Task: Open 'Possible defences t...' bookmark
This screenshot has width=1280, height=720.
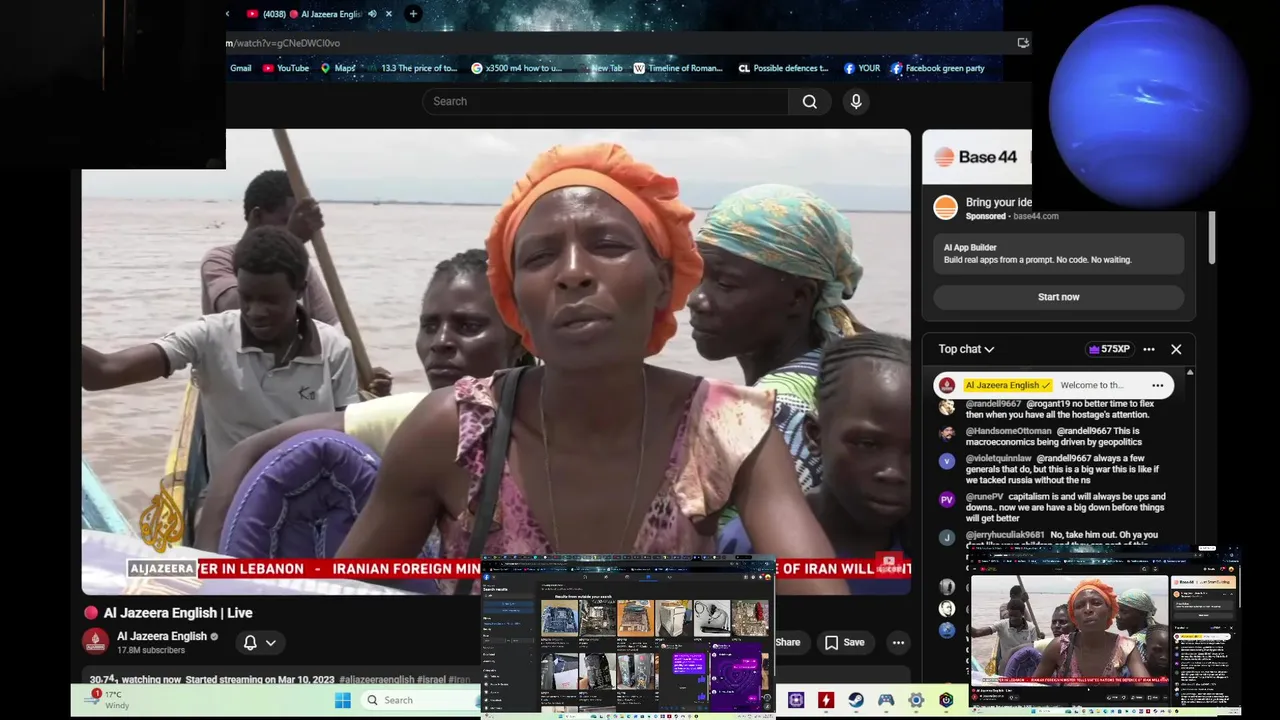Action: (783, 68)
